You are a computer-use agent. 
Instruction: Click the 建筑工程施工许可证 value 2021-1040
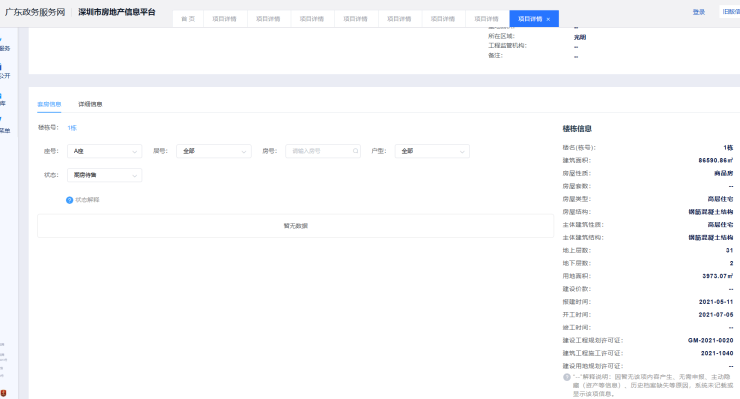tap(717, 353)
